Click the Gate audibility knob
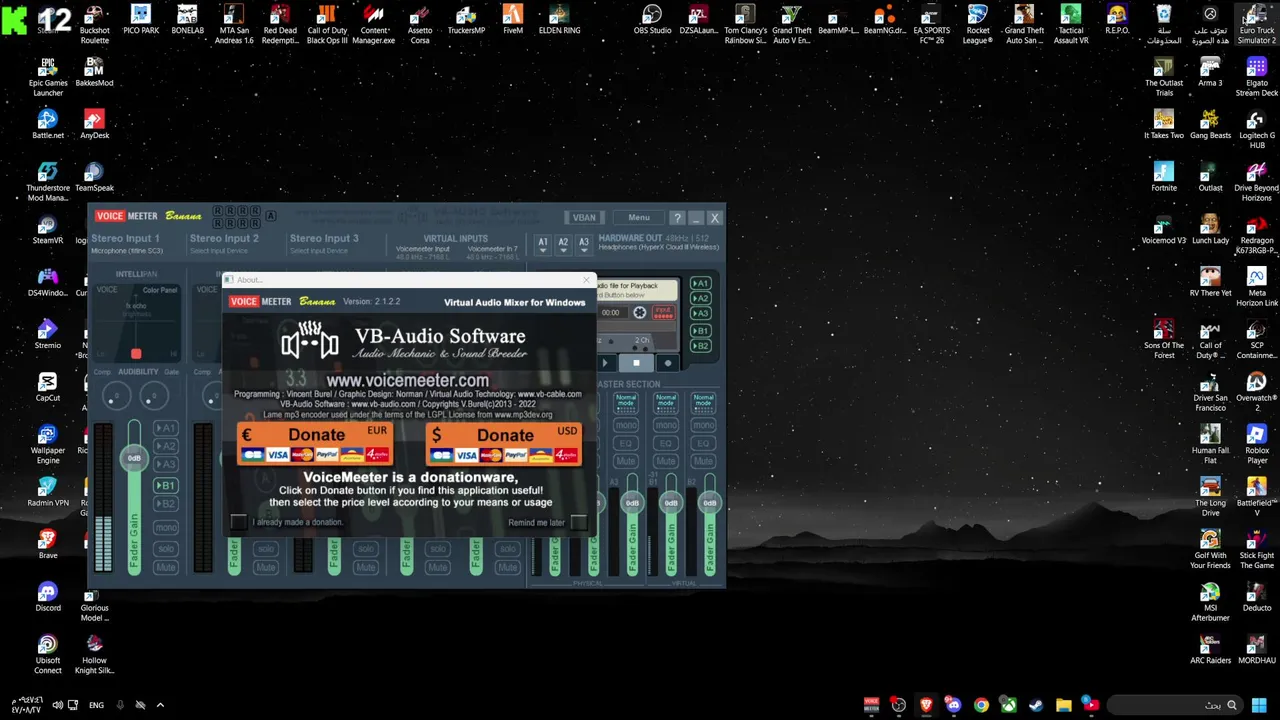This screenshot has width=1280, height=720. tap(153, 397)
